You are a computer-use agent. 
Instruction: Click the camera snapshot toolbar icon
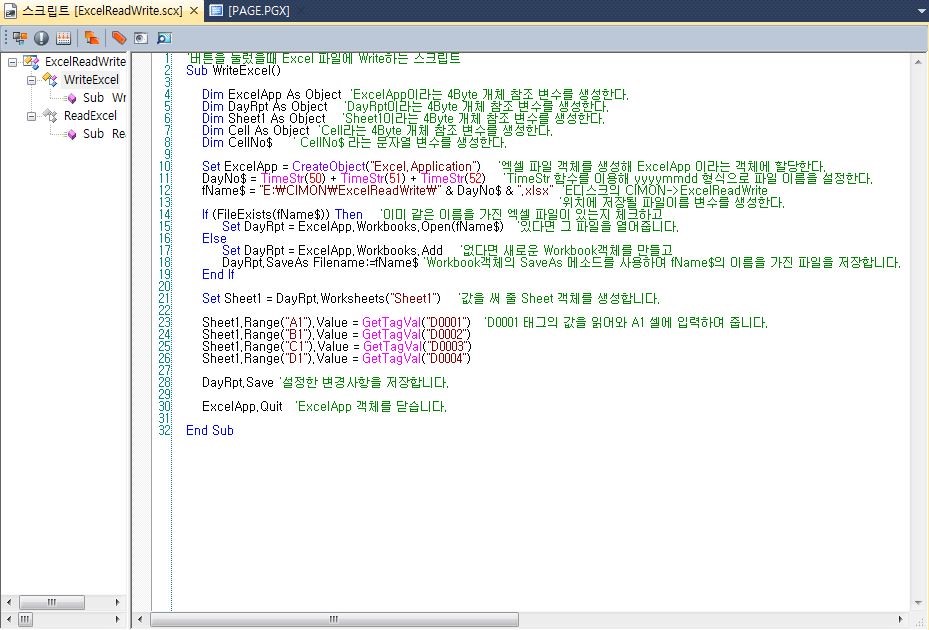pyautogui.click(x=140, y=38)
